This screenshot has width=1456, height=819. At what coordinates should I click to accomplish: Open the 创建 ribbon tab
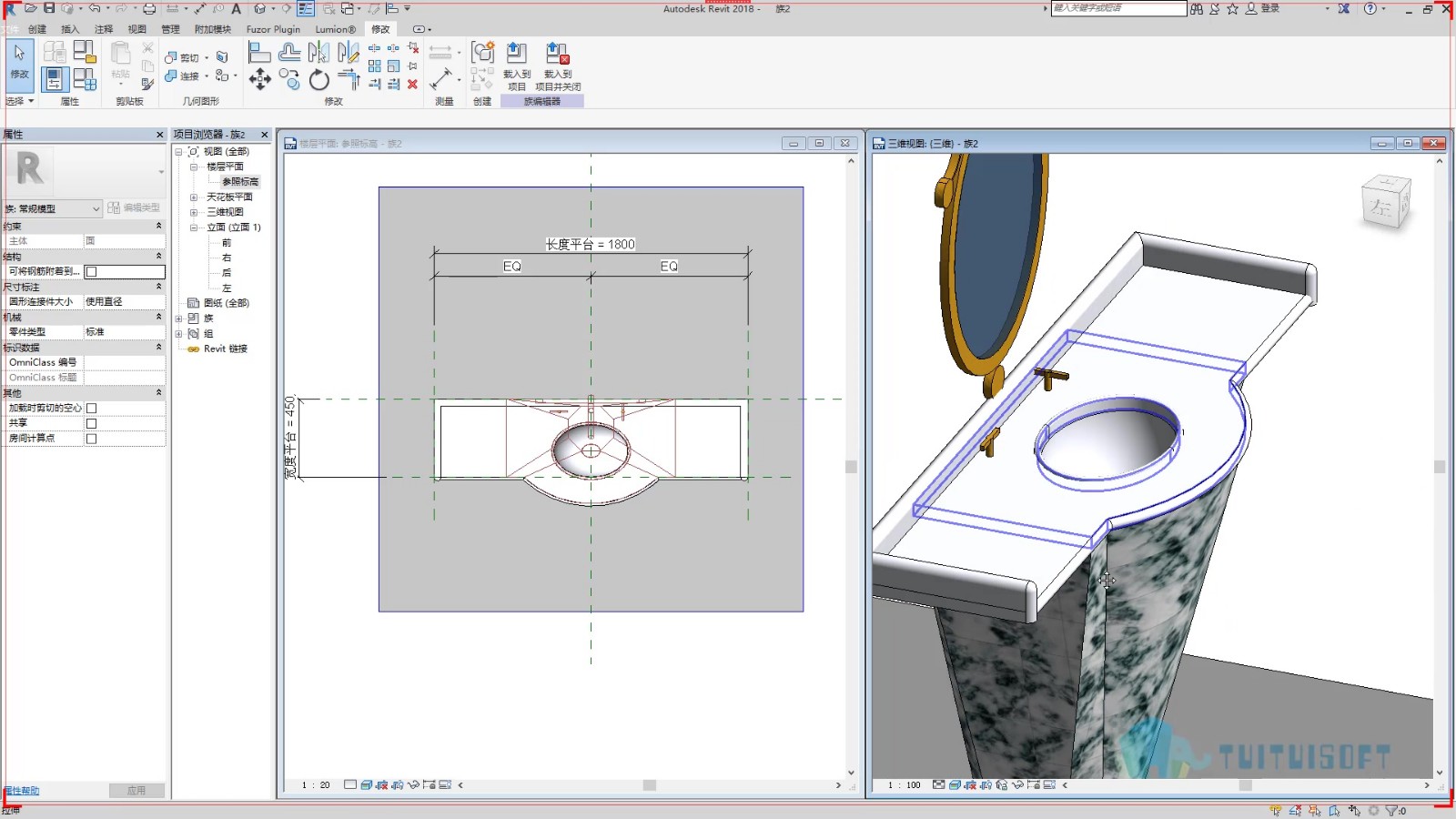[x=37, y=29]
